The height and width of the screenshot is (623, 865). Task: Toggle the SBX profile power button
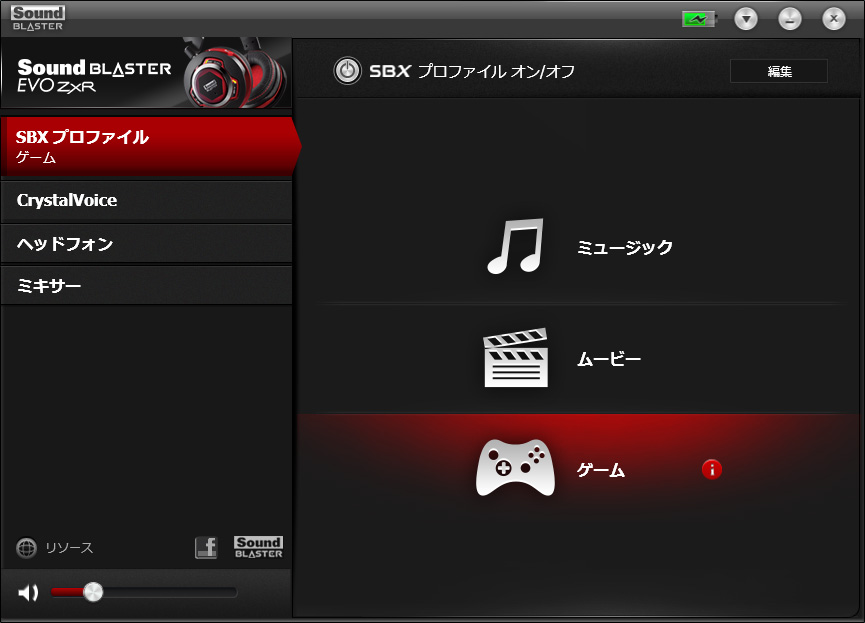pyautogui.click(x=348, y=71)
